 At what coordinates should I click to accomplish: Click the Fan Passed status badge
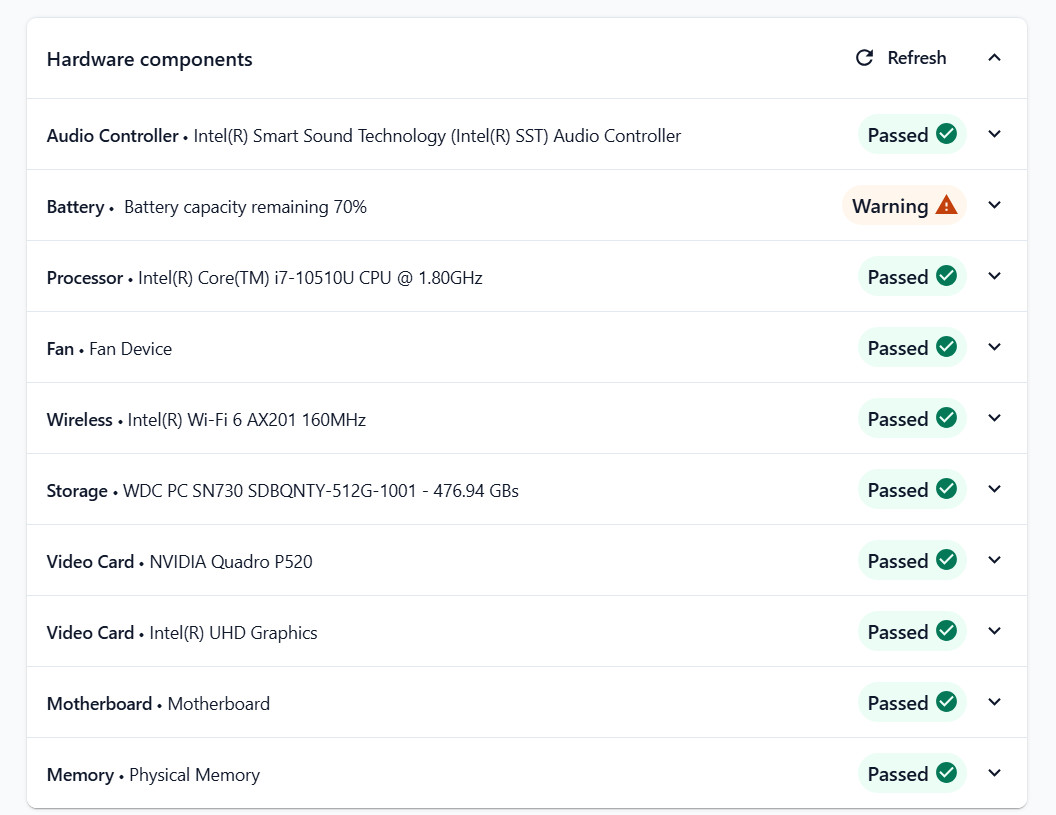point(912,348)
